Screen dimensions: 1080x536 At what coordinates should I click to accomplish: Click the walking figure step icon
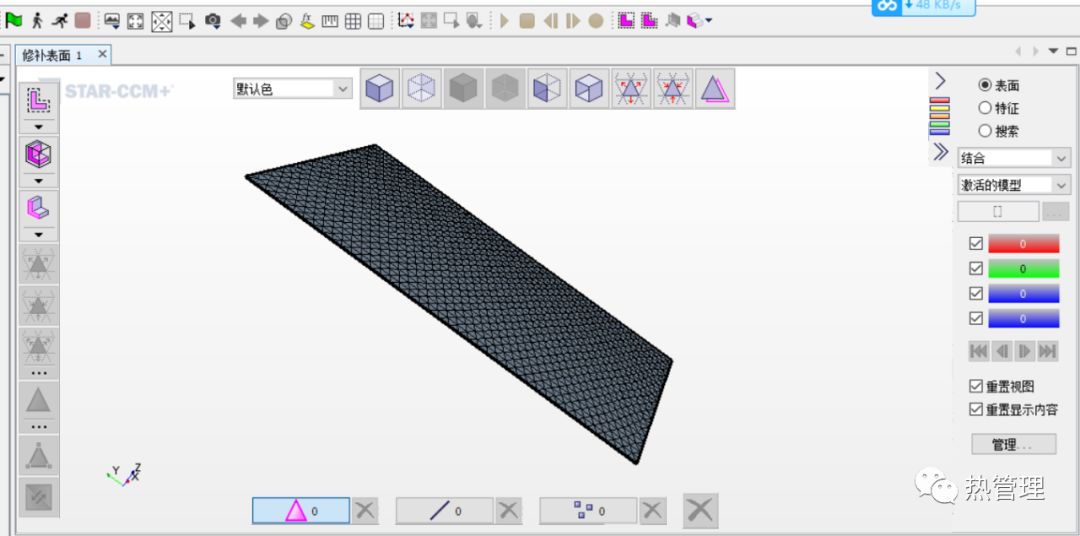pyautogui.click(x=37, y=21)
